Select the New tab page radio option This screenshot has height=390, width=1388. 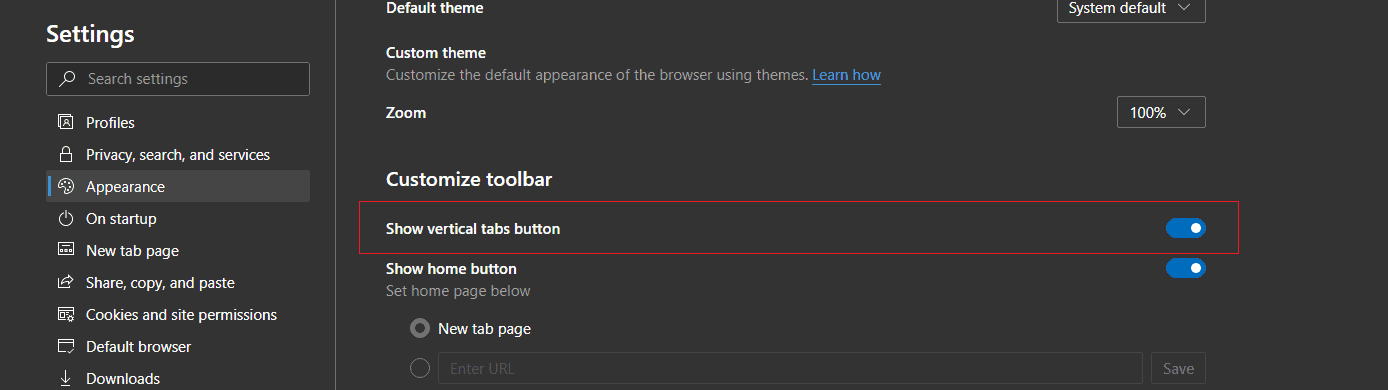(420, 328)
